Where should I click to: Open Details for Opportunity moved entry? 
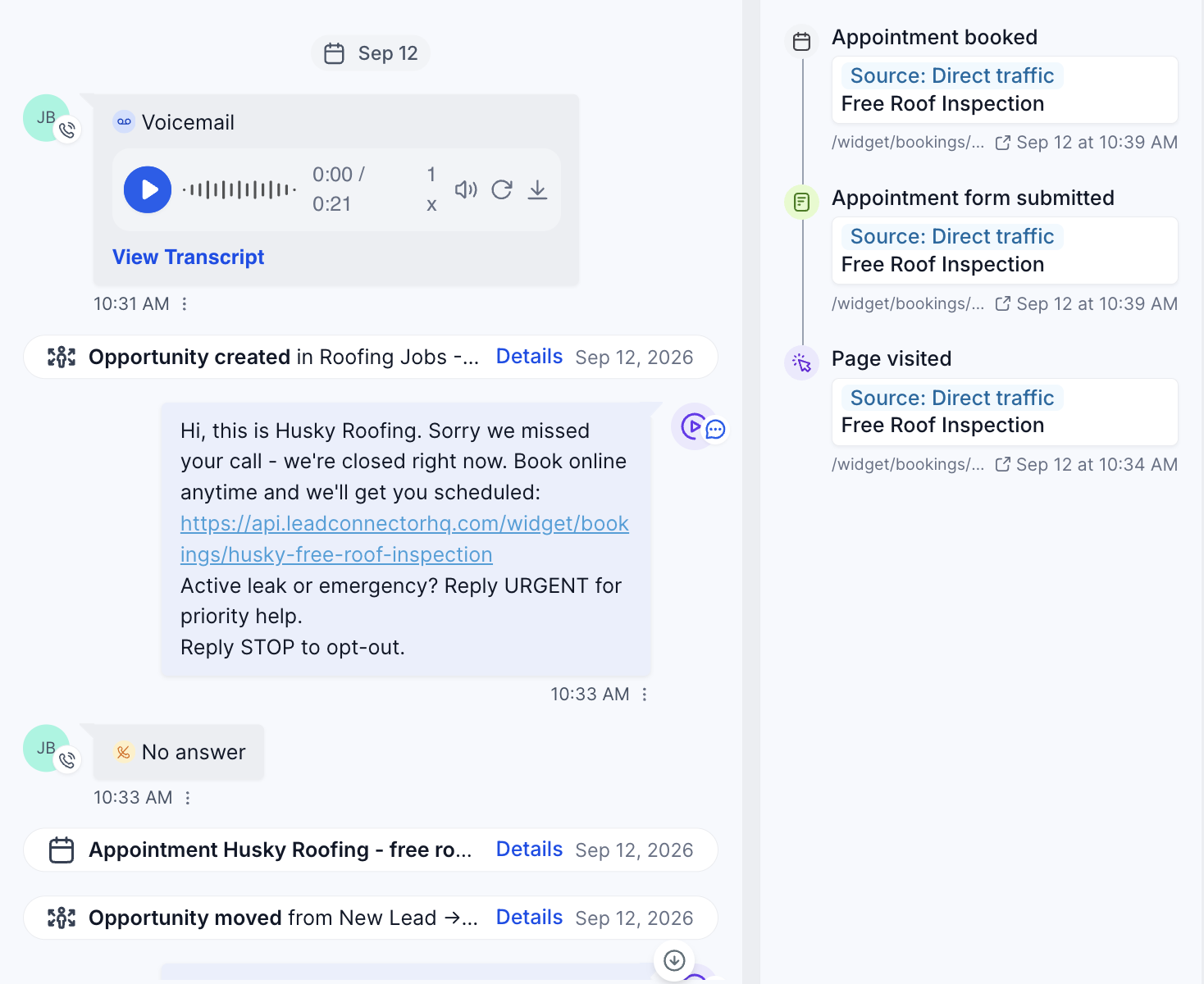529,918
